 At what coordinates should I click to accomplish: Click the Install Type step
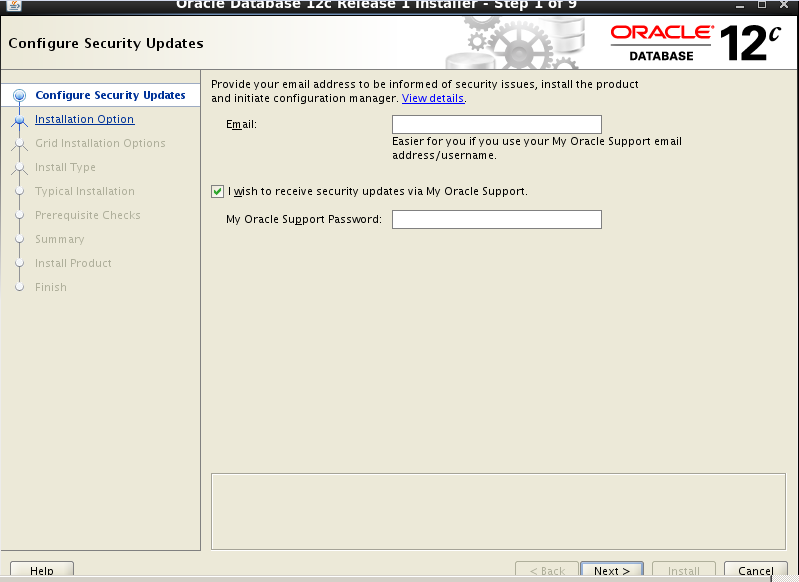point(65,167)
